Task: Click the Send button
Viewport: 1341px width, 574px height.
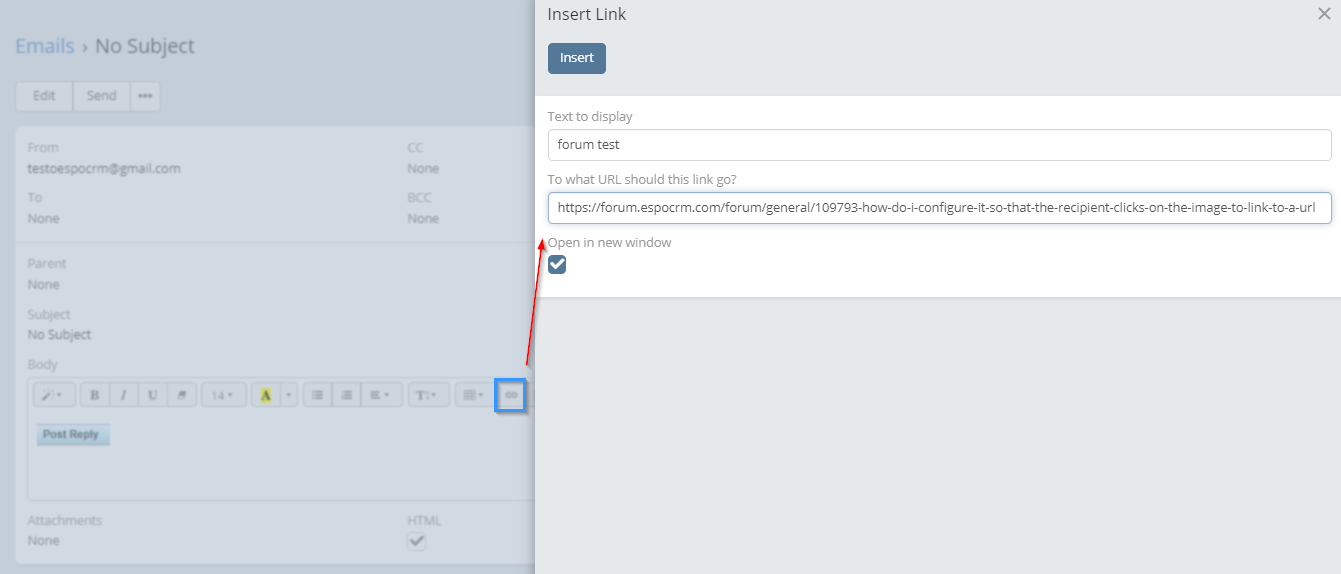Action: [x=101, y=96]
